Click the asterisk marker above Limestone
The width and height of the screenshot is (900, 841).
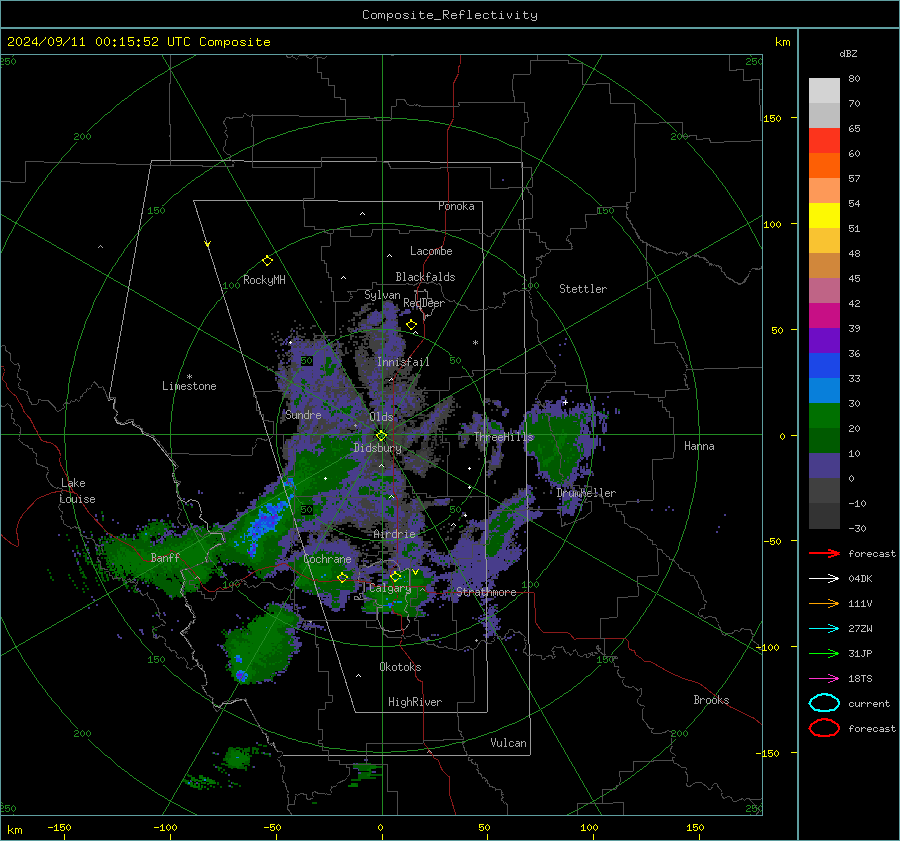[x=189, y=377]
